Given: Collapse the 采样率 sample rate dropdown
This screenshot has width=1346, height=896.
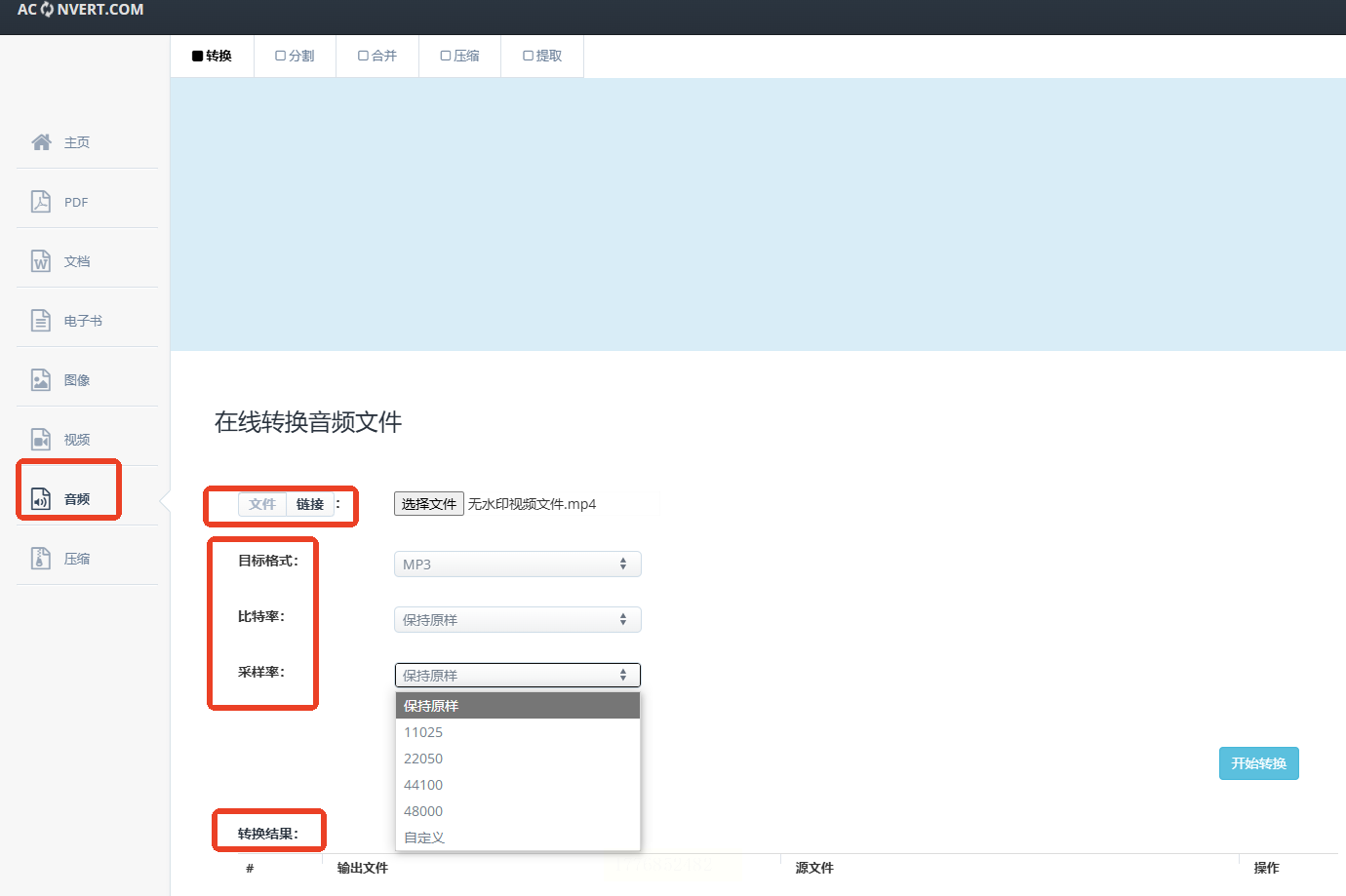Looking at the screenshot, I should (517, 676).
